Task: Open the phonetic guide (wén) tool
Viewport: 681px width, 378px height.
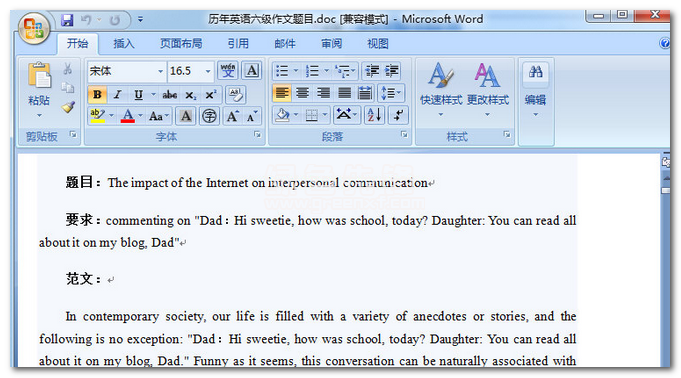Action: click(x=228, y=70)
